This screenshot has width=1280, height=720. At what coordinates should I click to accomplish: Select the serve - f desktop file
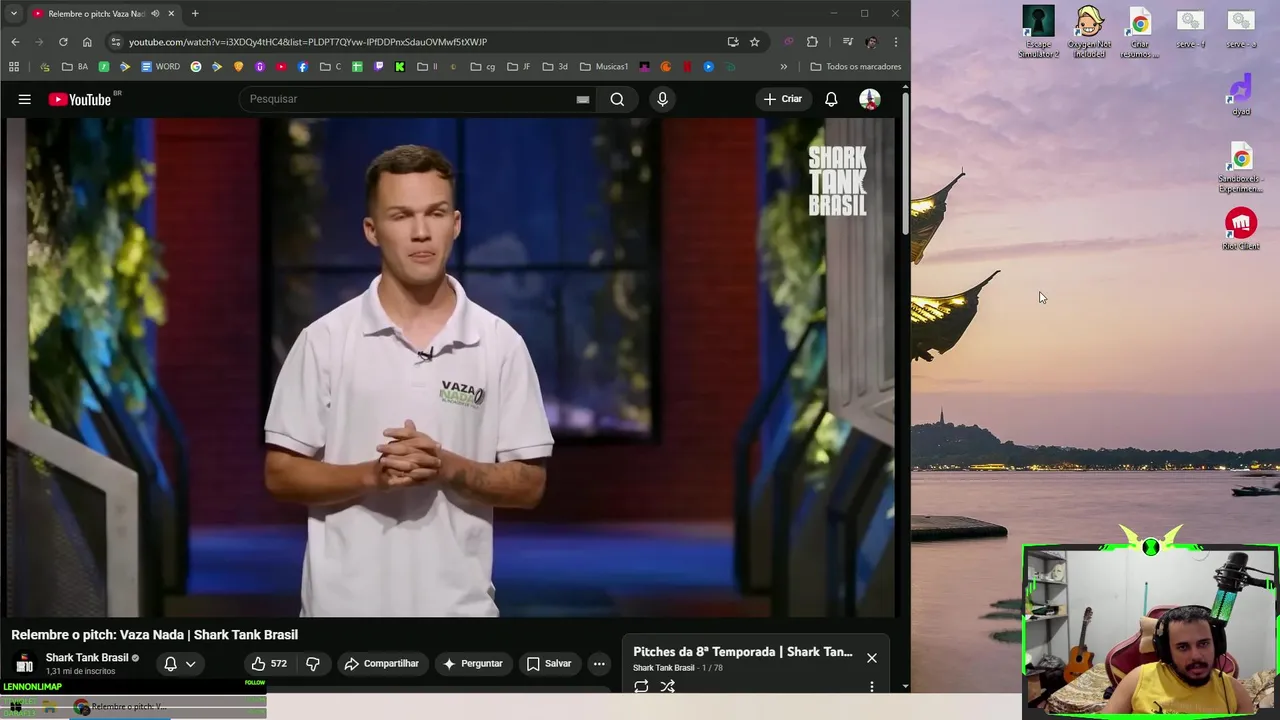point(1190,28)
